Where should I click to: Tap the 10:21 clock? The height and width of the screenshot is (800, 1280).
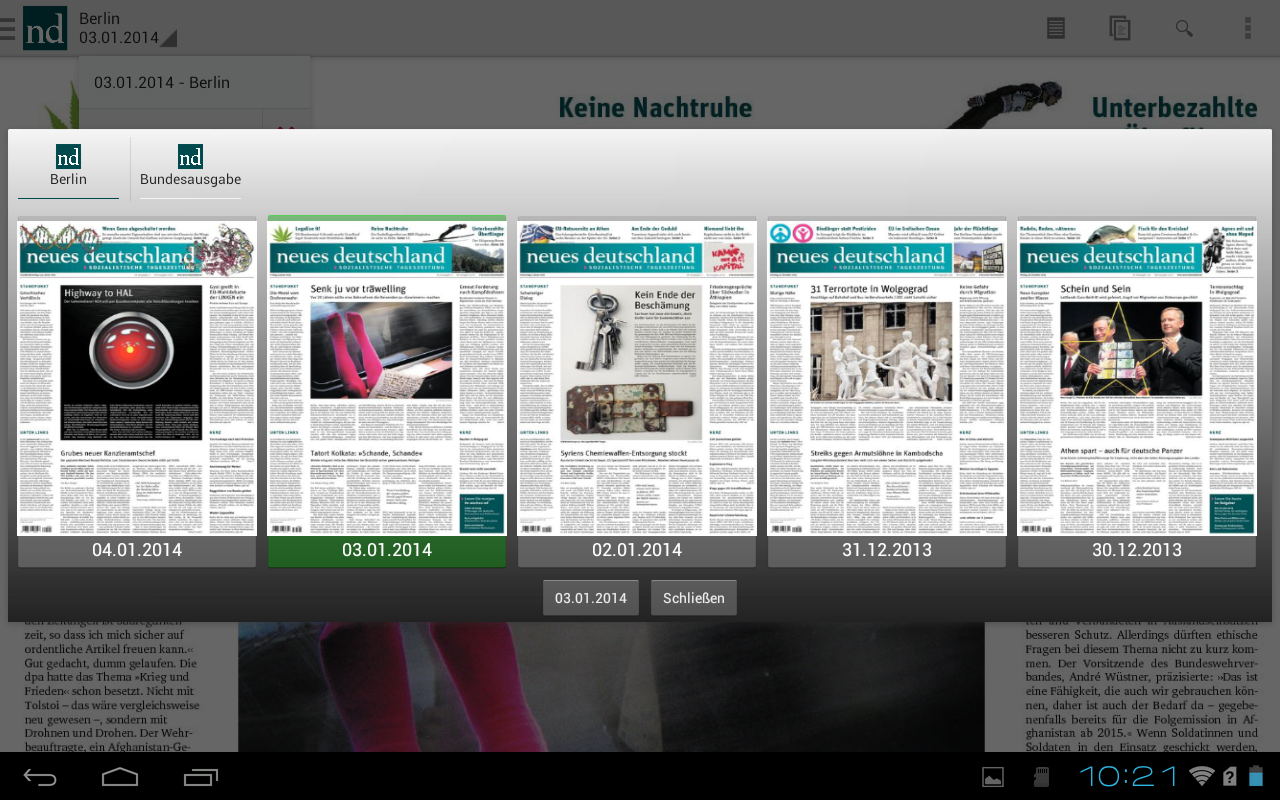pyautogui.click(x=1129, y=776)
